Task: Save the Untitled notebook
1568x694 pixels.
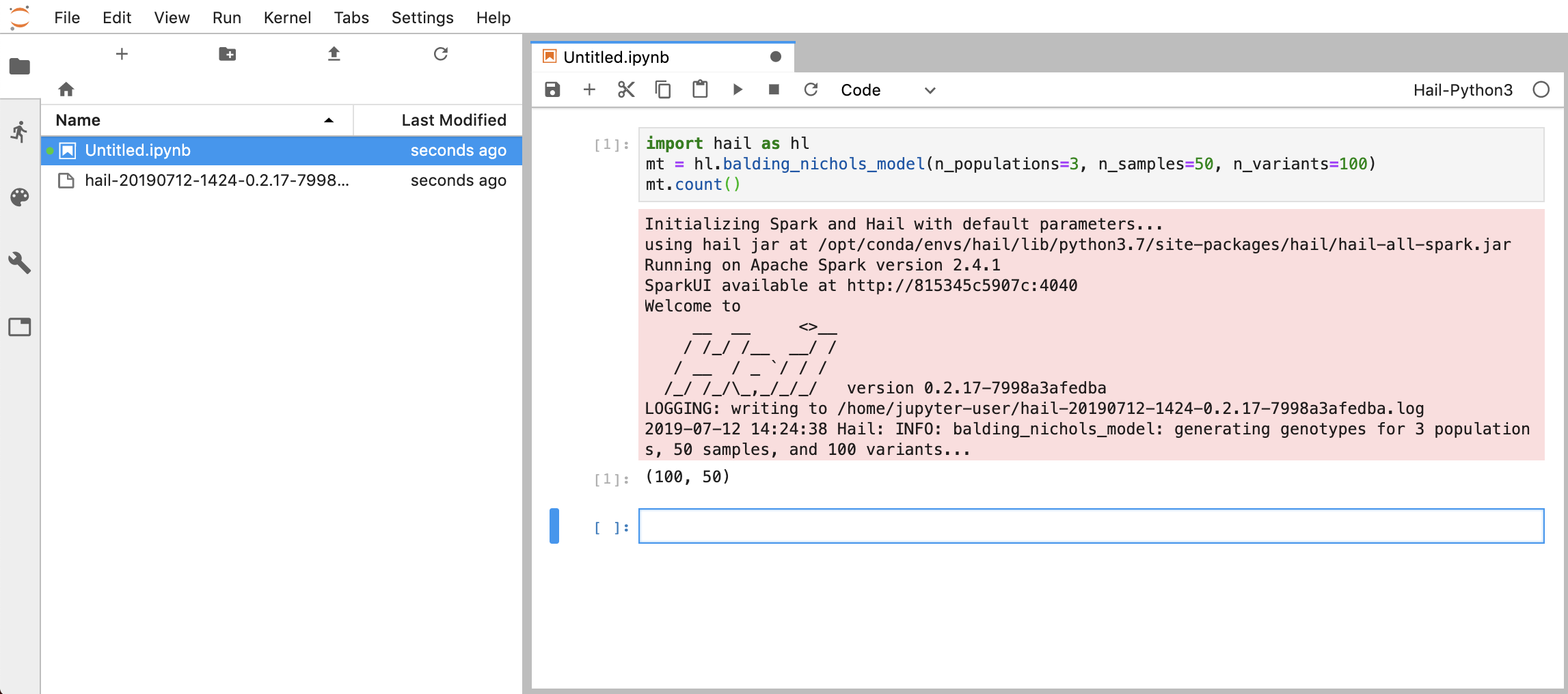Action: pyautogui.click(x=552, y=89)
